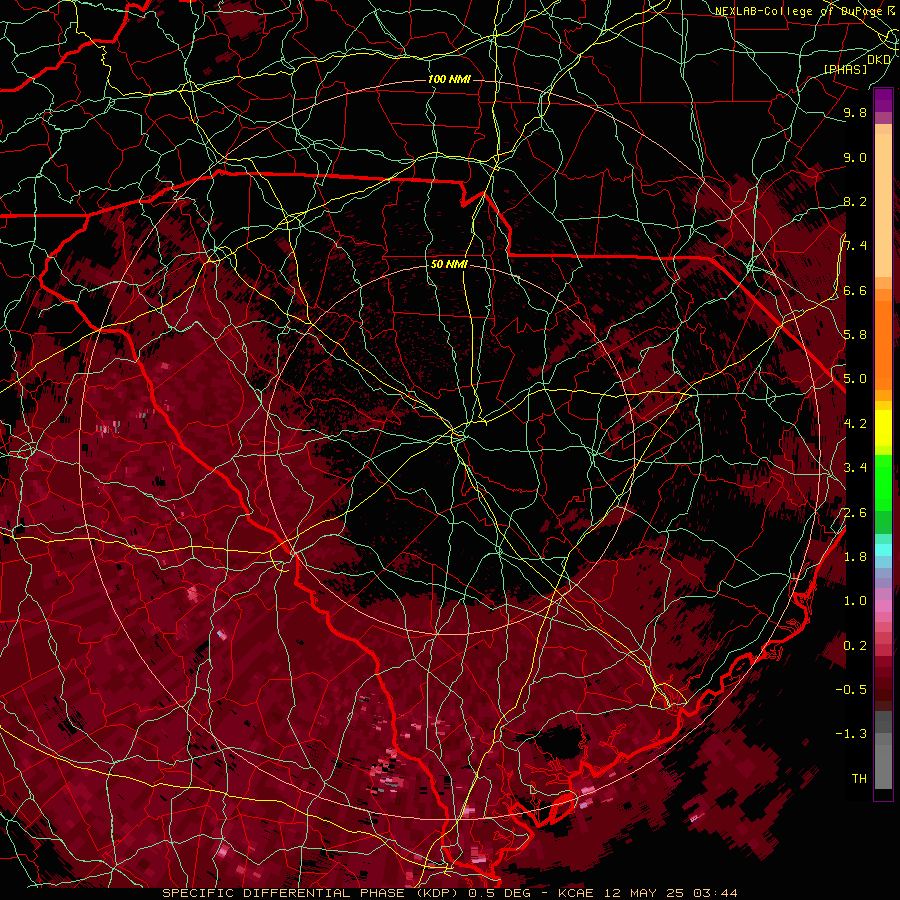Click the 9.0 scale value

[855, 157]
